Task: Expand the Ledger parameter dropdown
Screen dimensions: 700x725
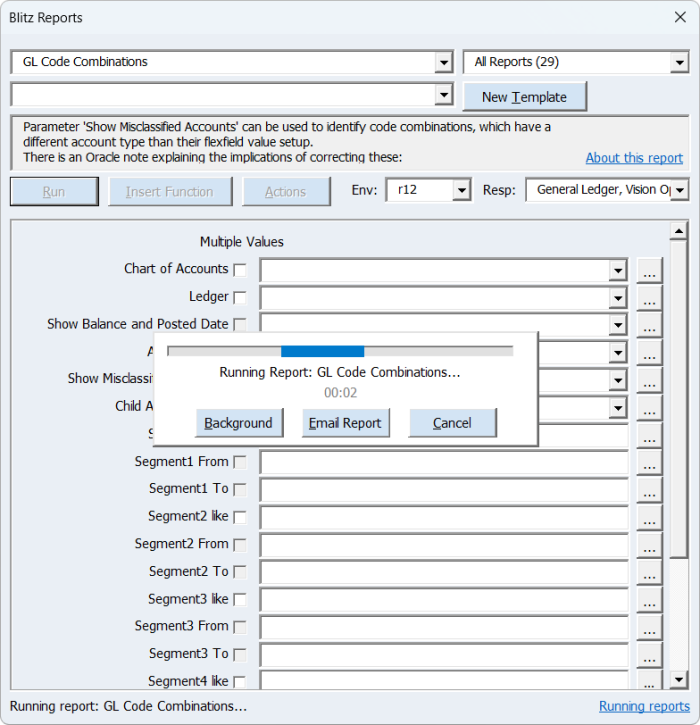Action: pos(618,298)
